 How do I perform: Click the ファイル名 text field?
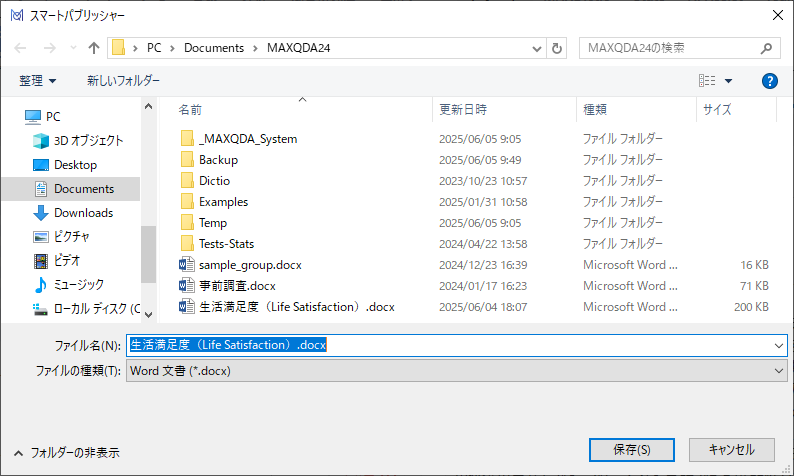[x=449, y=345]
